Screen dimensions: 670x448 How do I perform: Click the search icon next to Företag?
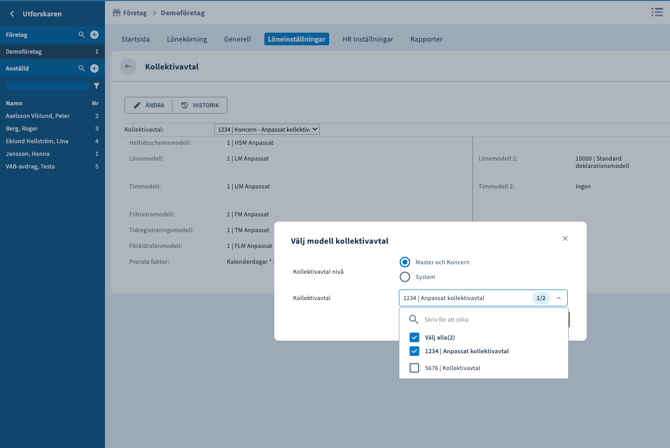[82, 35]
